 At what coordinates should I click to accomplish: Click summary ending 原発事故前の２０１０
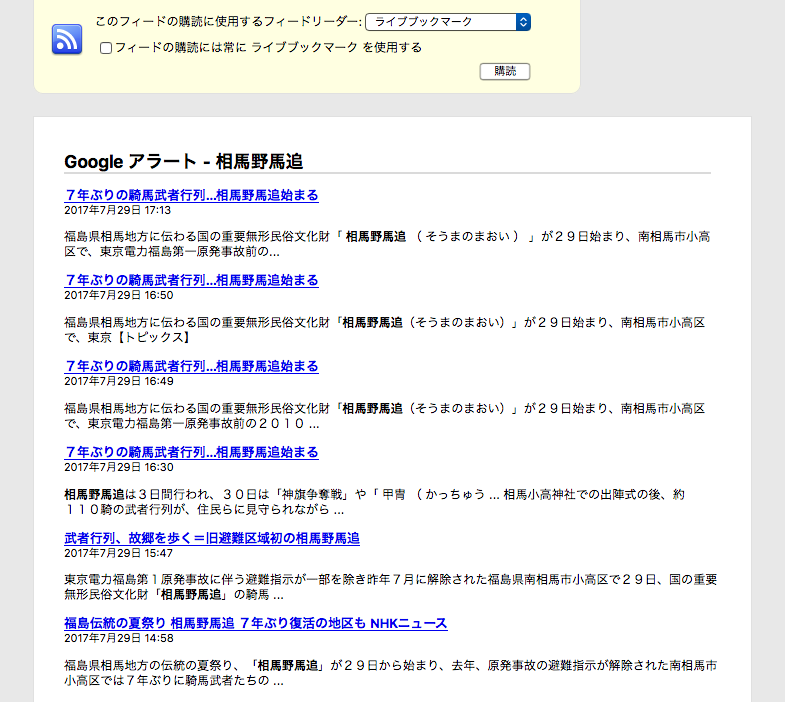coord(384,416)
